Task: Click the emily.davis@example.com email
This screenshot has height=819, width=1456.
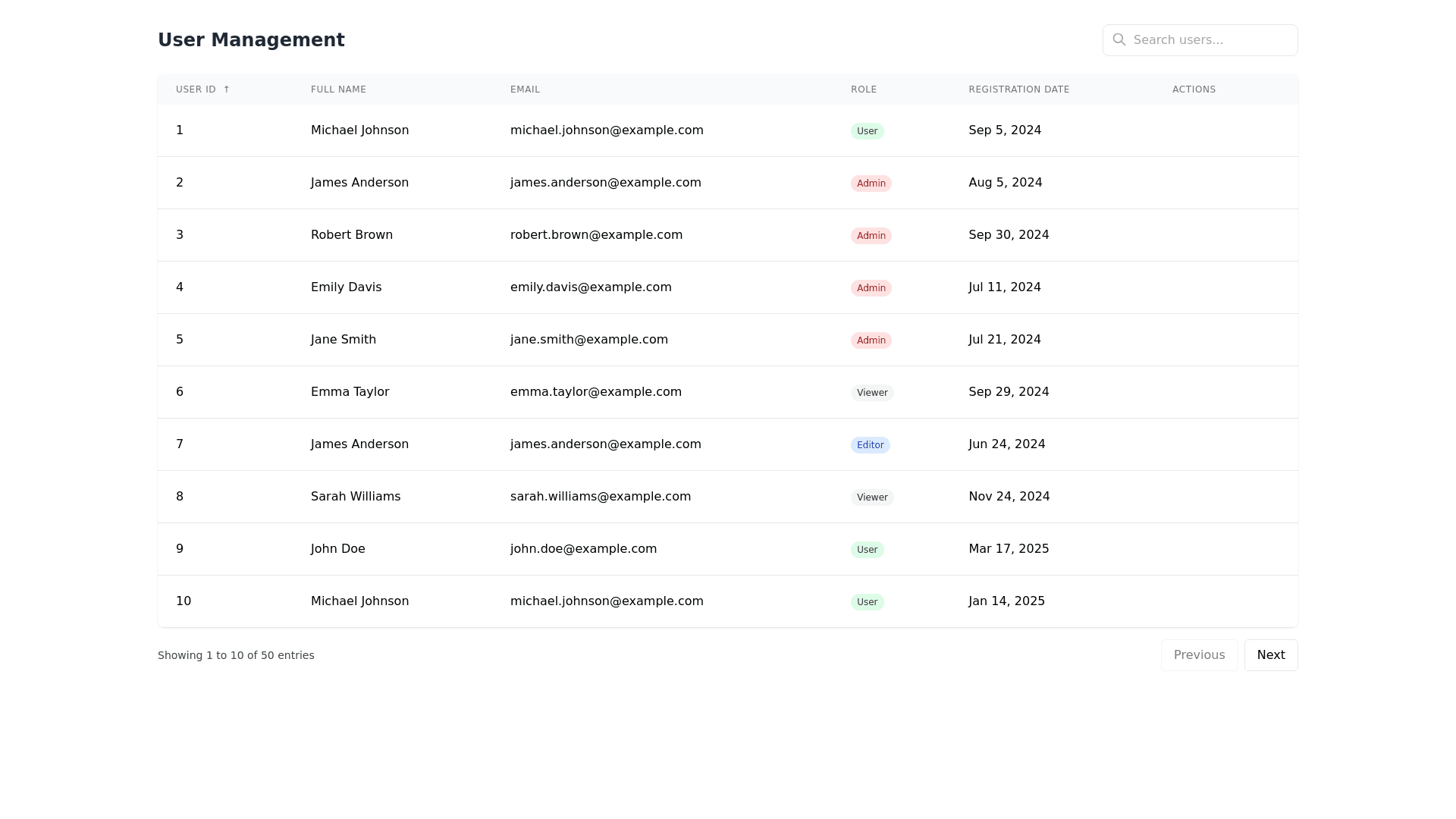Action: pos(590,287)
